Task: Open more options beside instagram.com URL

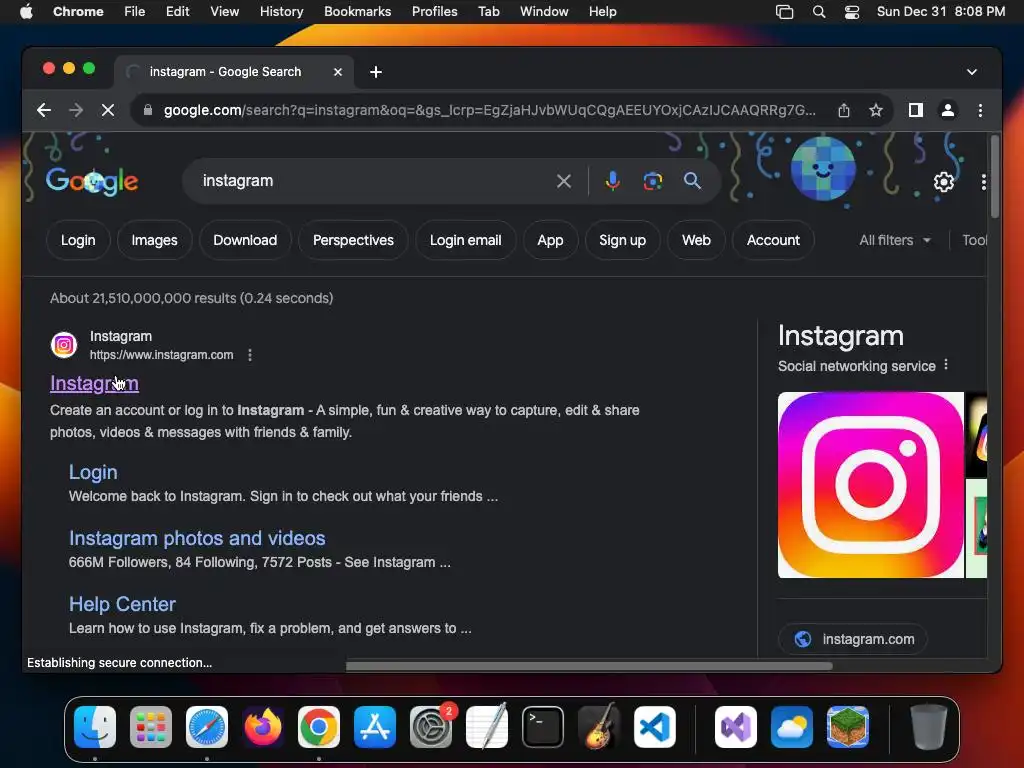Action: click(x=249, y=355)
